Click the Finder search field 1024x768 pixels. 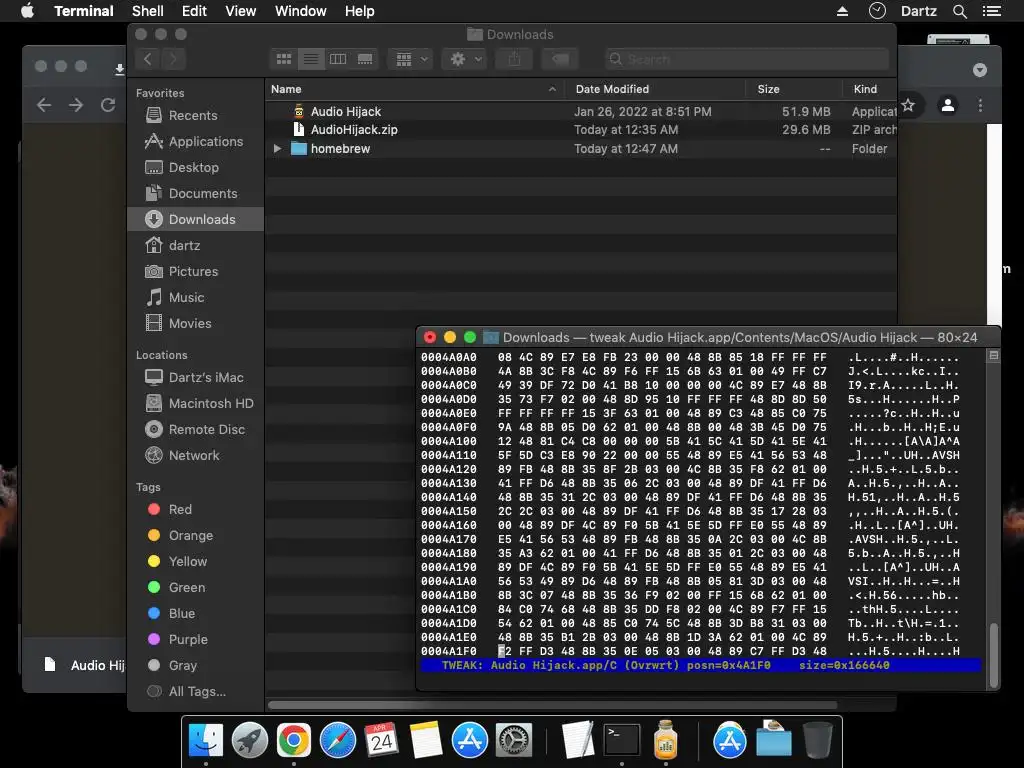pyautogui.click(x=746, y=59)
